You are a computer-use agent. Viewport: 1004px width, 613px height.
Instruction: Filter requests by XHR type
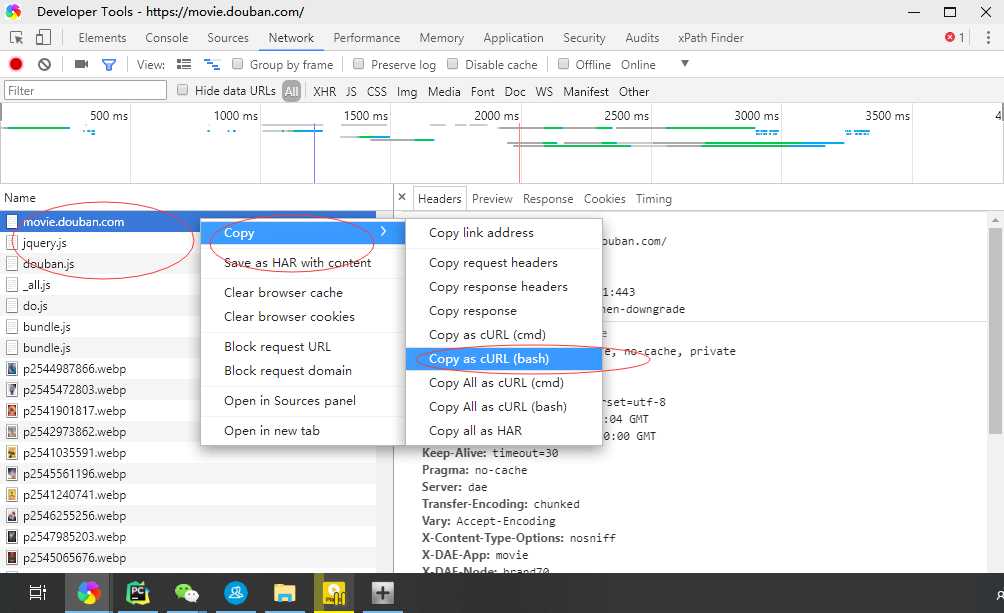[x=325, y=92]
